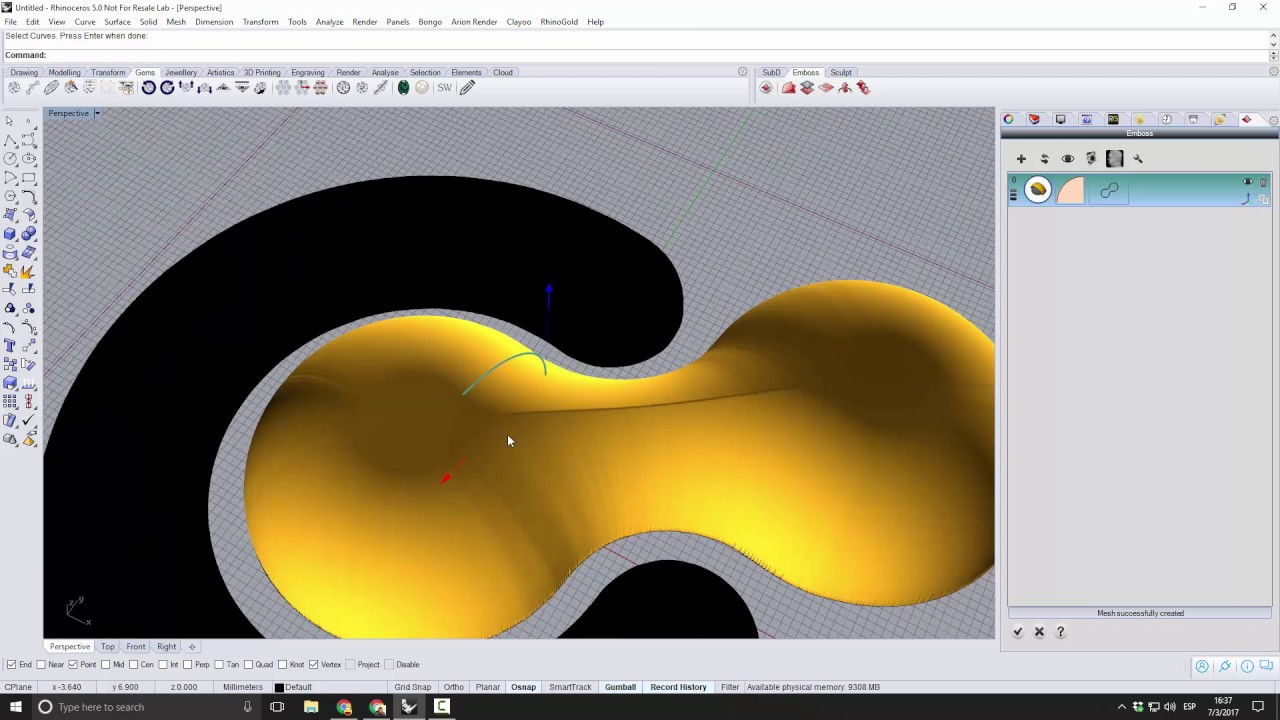The height and width of the screenshot is (720, 1280).
Task: Open the Millimeters units selector in status bar
Action: click(243, 687)
